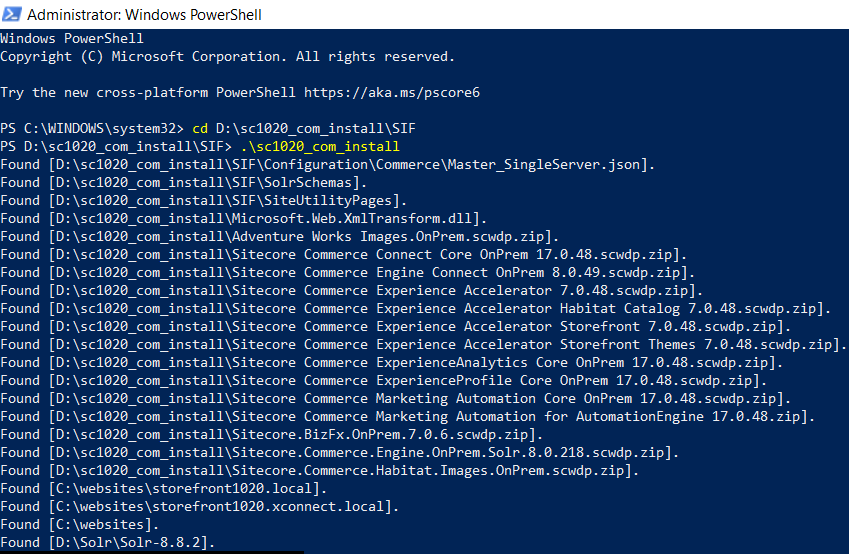
Task: Click the Accelerator Storefront Themes line
Action: [424, 344]
